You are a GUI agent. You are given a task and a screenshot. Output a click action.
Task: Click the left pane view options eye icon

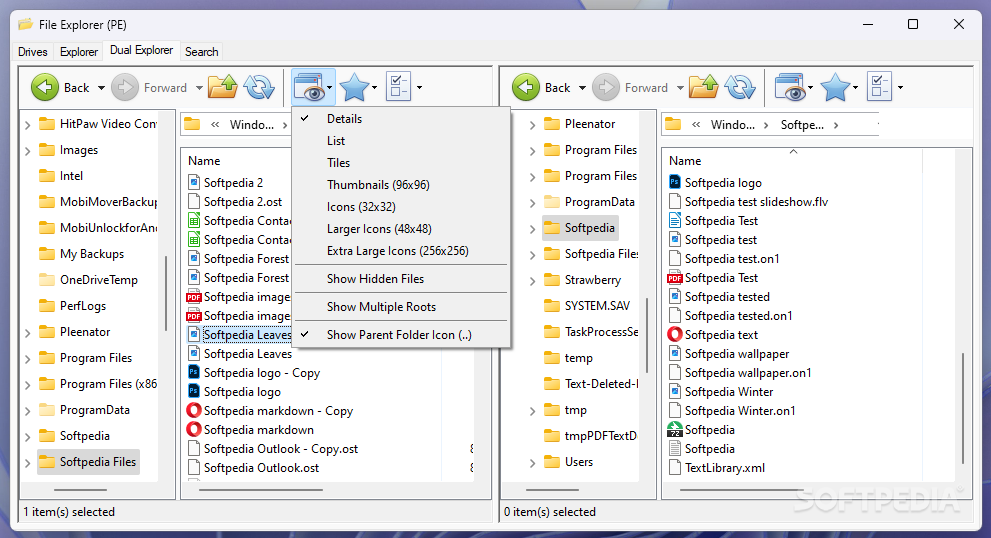(310, 87)
